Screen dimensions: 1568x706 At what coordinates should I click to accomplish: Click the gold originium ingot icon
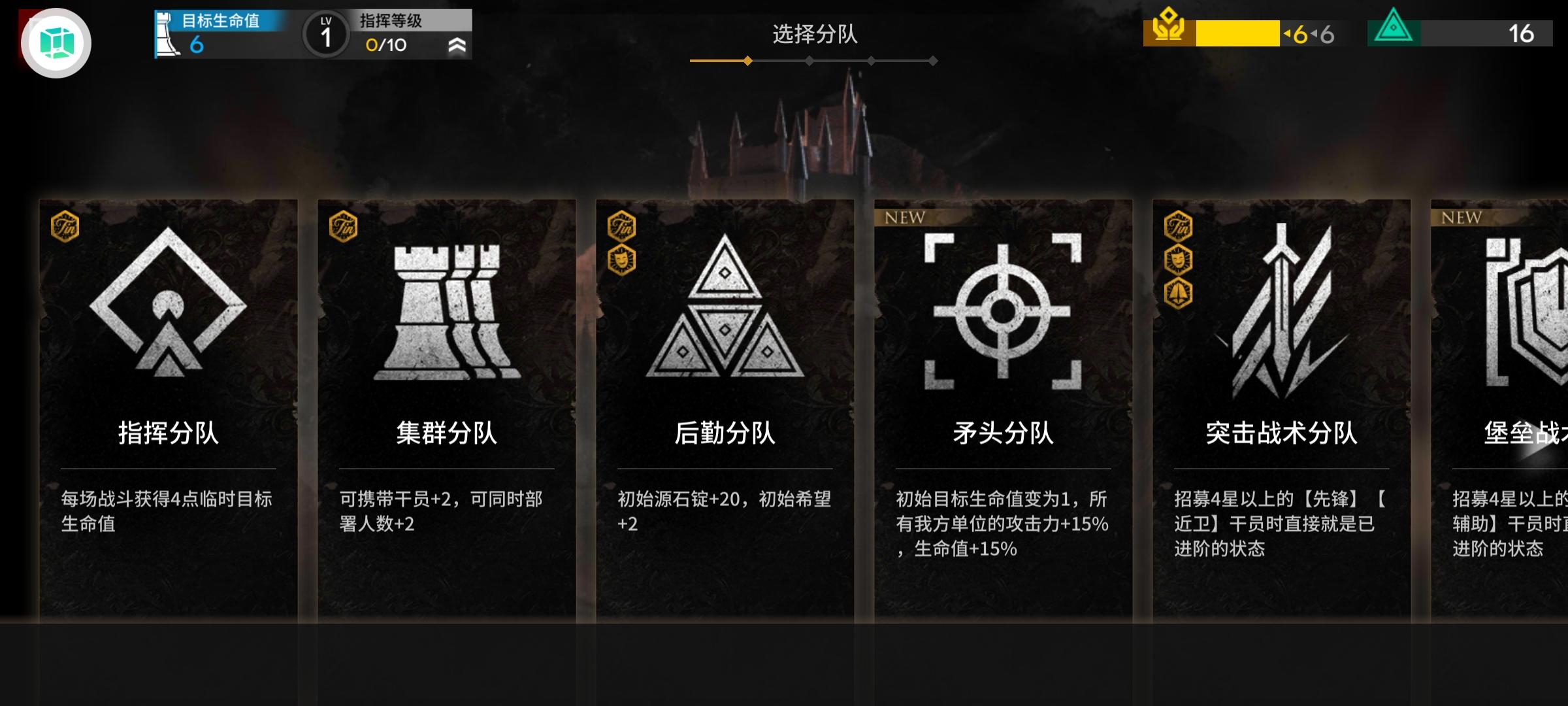tap(1169, 27)
